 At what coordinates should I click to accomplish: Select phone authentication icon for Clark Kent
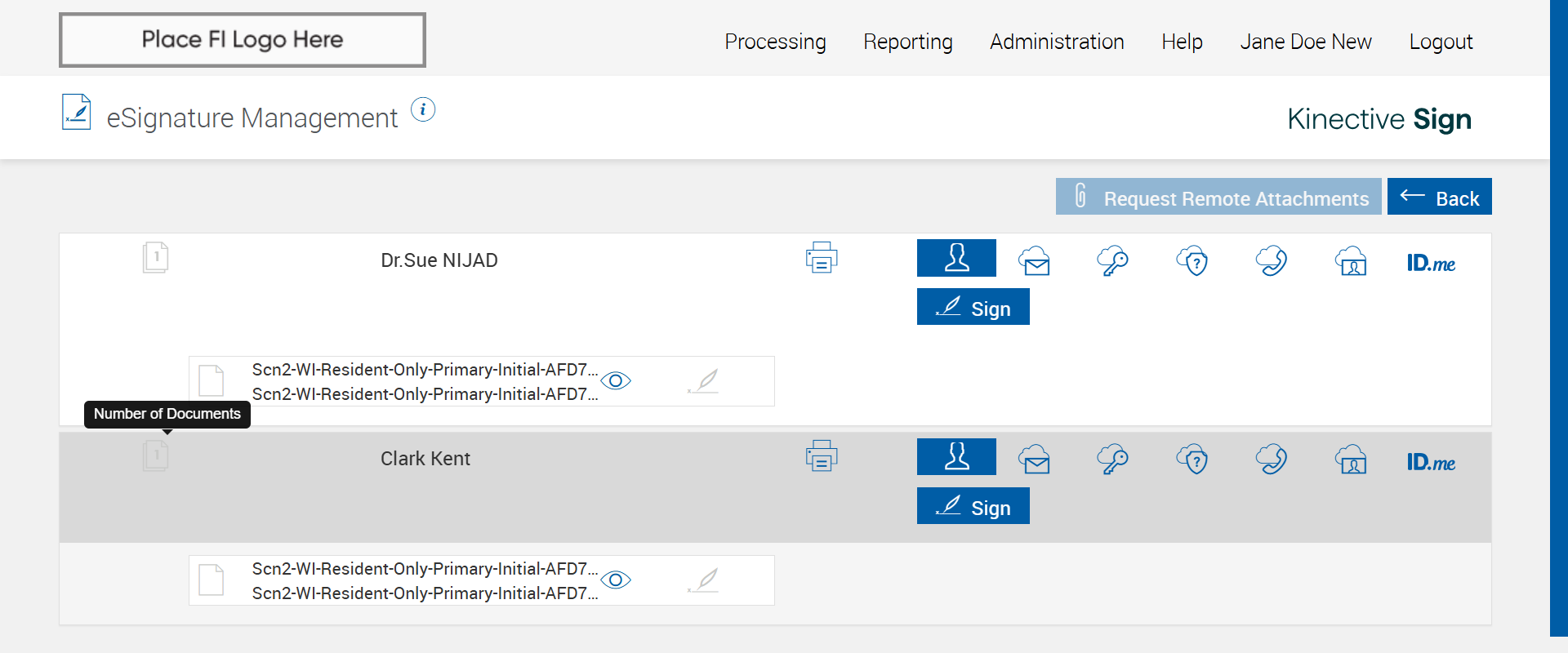1272,460
